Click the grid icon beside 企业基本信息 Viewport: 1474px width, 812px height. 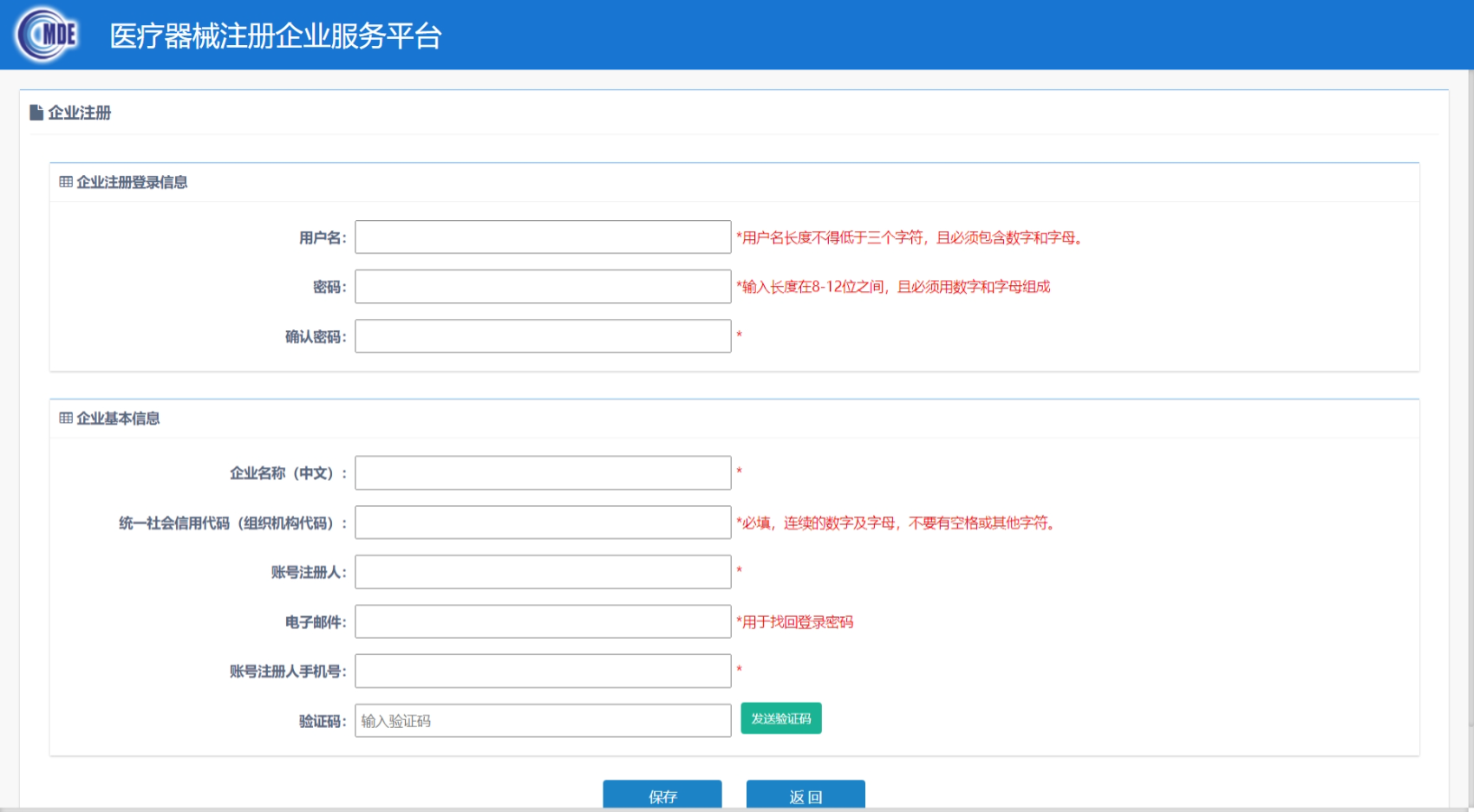[66, 418]
